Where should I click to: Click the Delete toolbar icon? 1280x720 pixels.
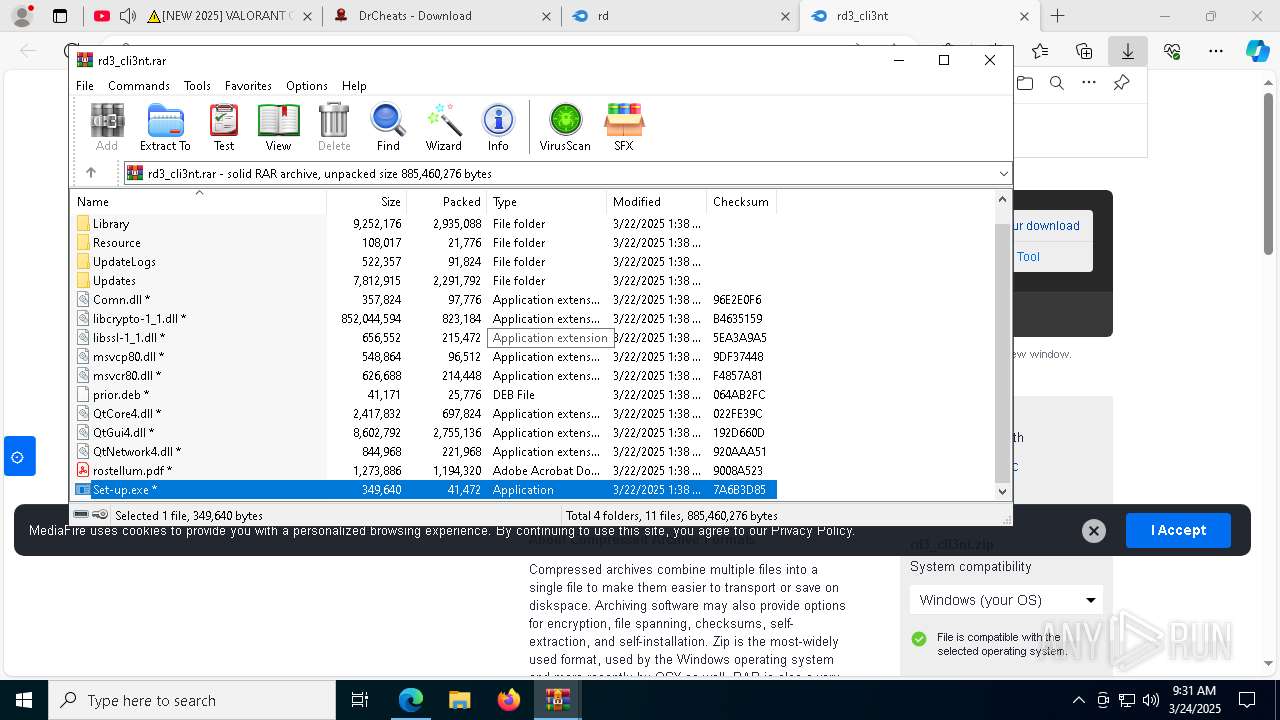pos(334,127)
